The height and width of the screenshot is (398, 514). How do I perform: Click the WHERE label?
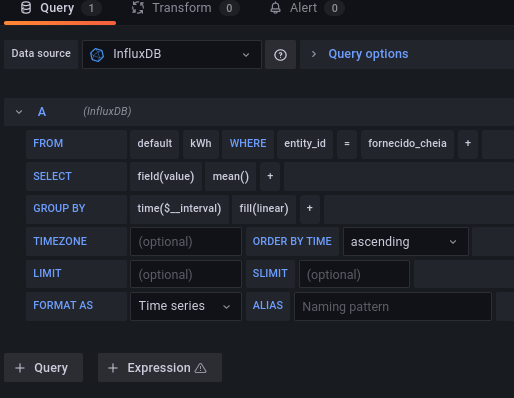click(x=248, y=144)
